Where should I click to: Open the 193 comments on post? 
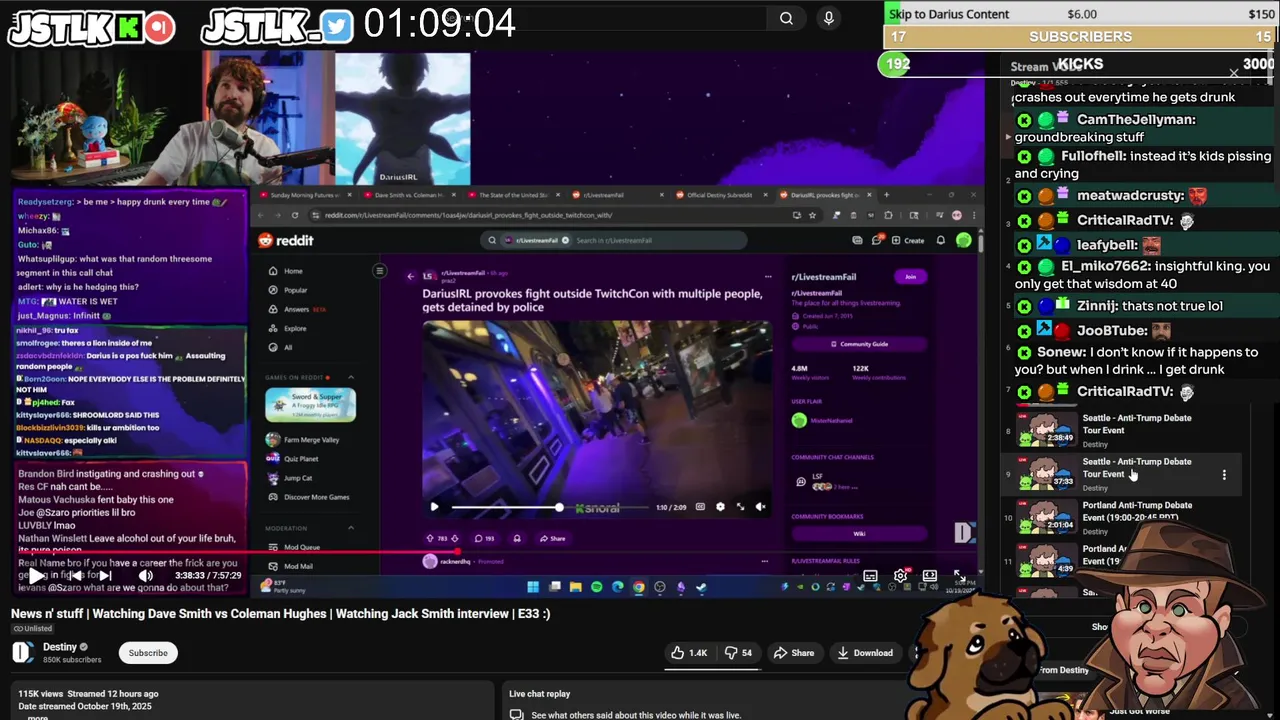(485, 538)
